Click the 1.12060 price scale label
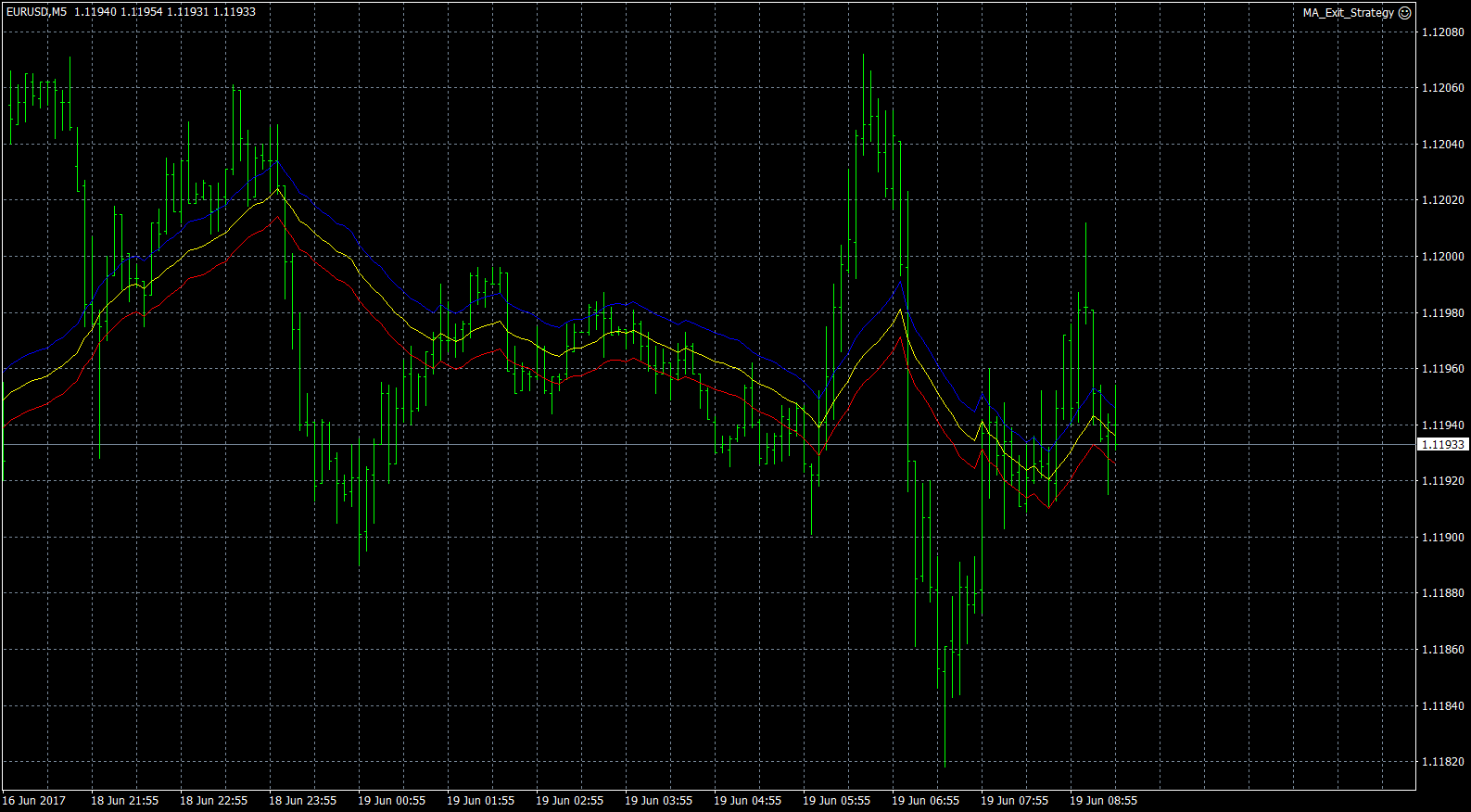 tap(1443, 88)
